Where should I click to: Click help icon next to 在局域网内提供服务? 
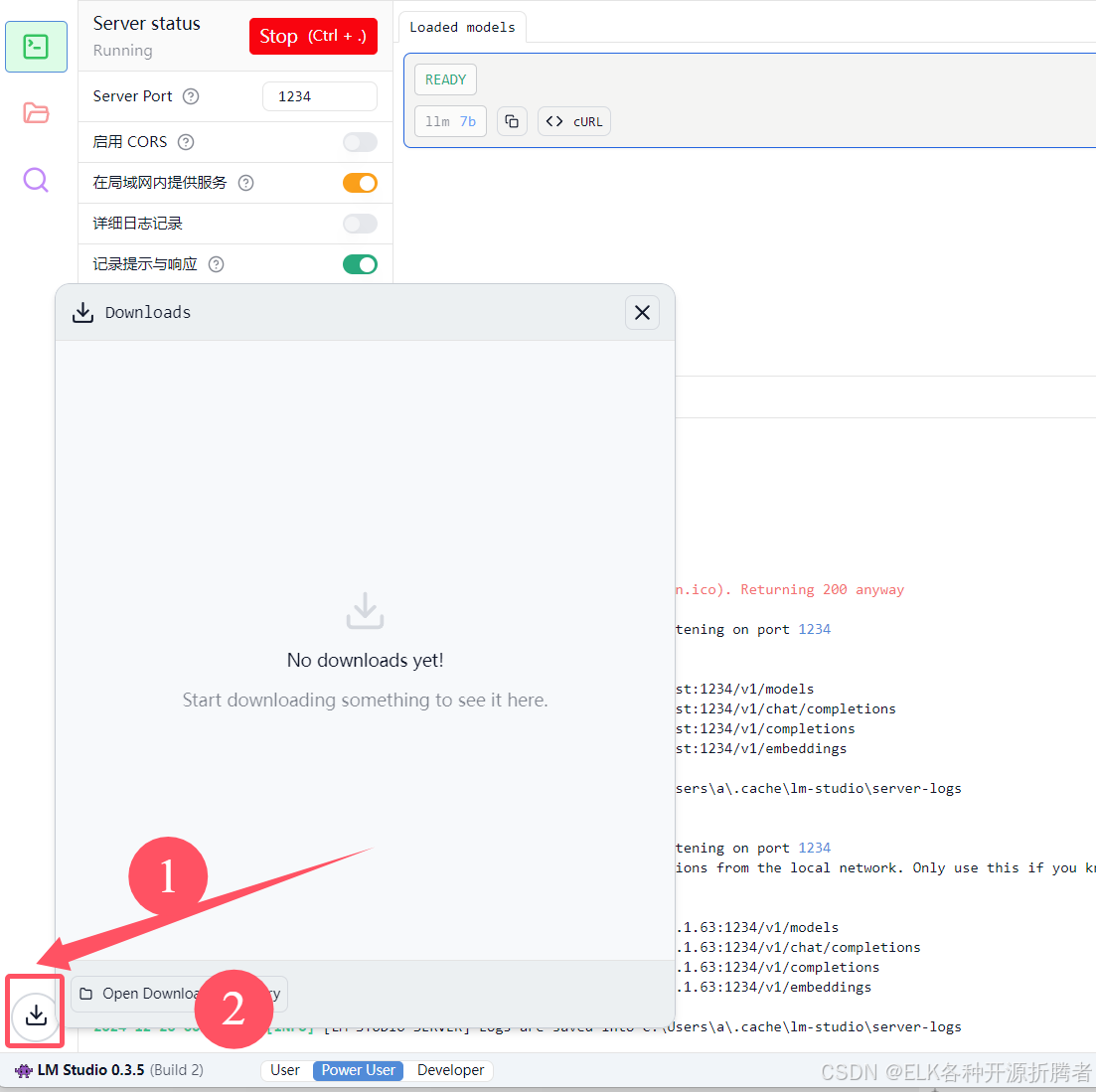246,183
